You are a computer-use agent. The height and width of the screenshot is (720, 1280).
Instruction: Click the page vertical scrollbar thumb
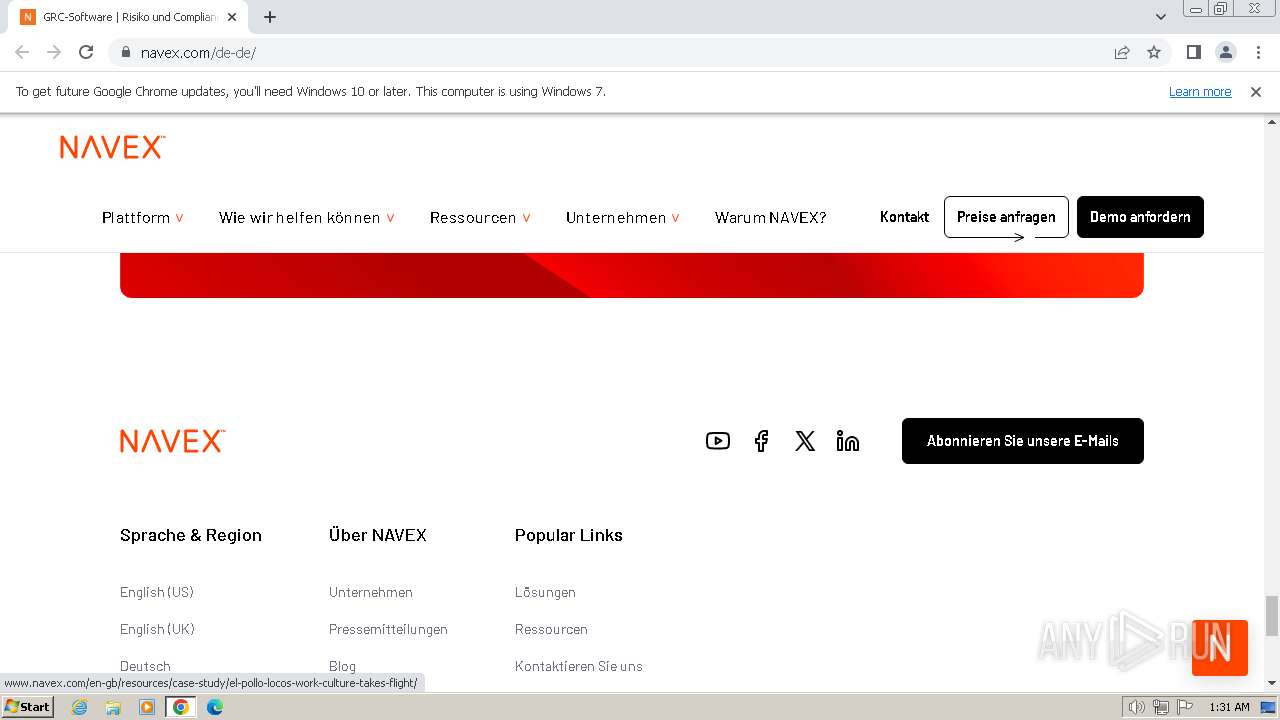[x=1272, y=615]
